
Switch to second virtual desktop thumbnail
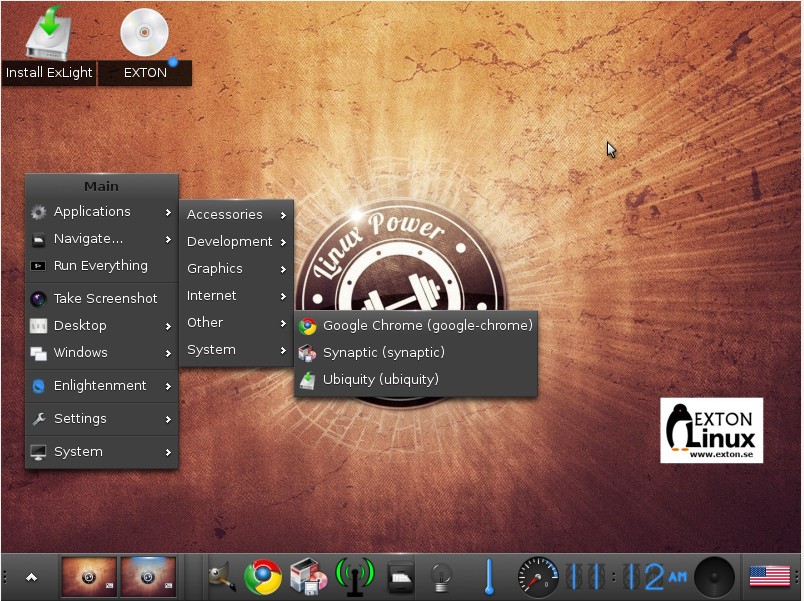point(148,577)
